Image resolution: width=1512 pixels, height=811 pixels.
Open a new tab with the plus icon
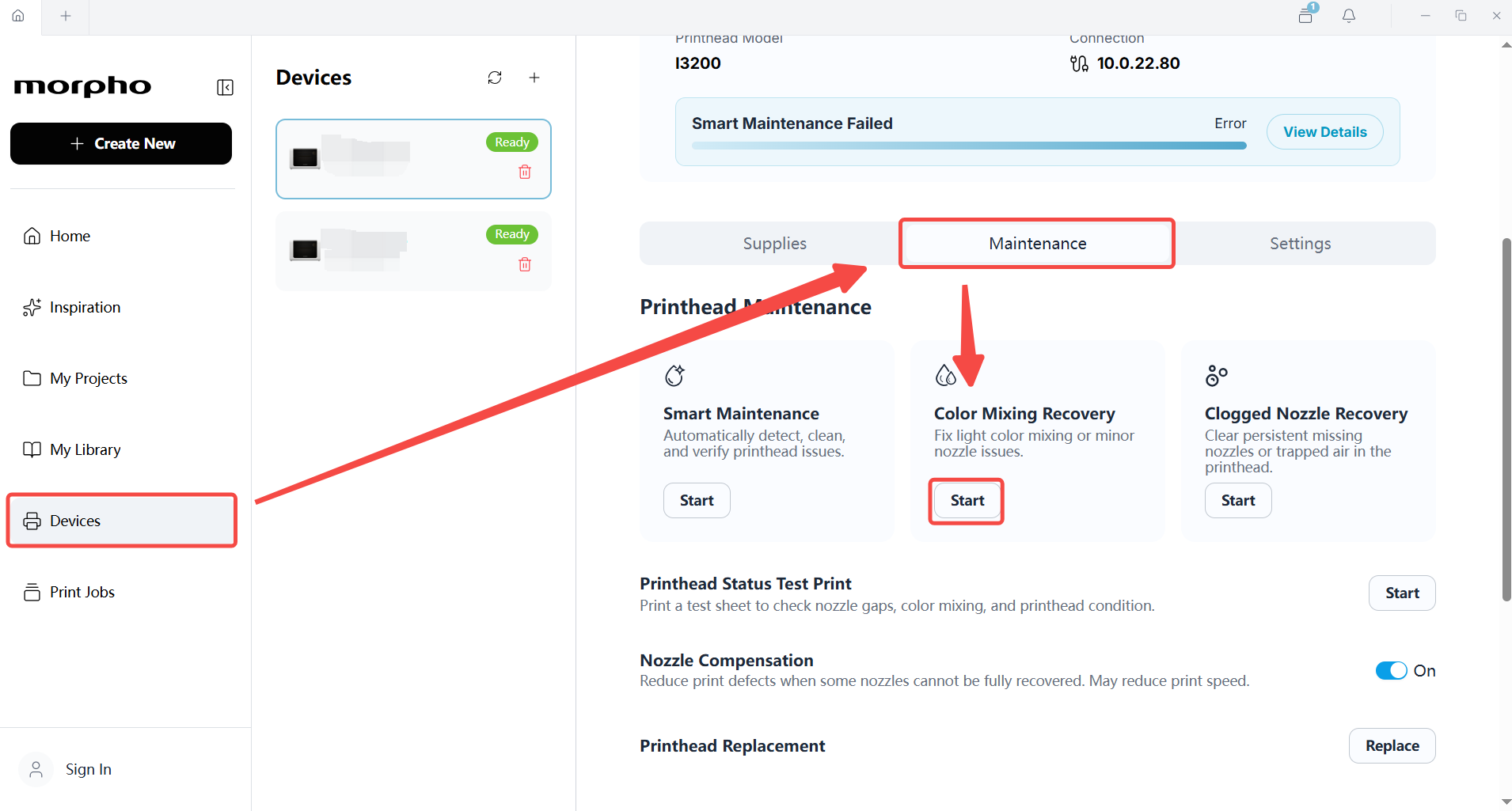[x=66, y=16]
